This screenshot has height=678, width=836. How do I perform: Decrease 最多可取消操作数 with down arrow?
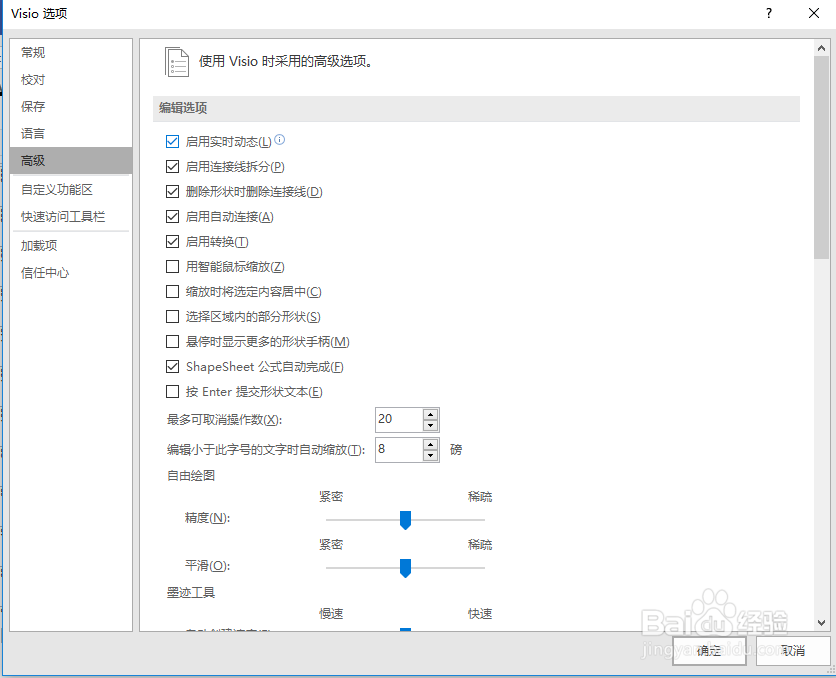pyautogui.click(x=430, y=425)
